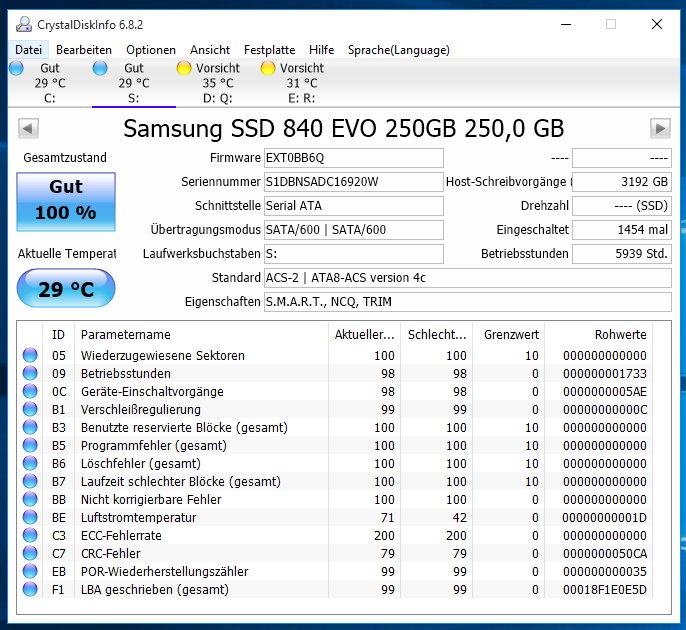Click status orb for Luftstromtemperatur row
686x630 pixels.
point(30,517)
